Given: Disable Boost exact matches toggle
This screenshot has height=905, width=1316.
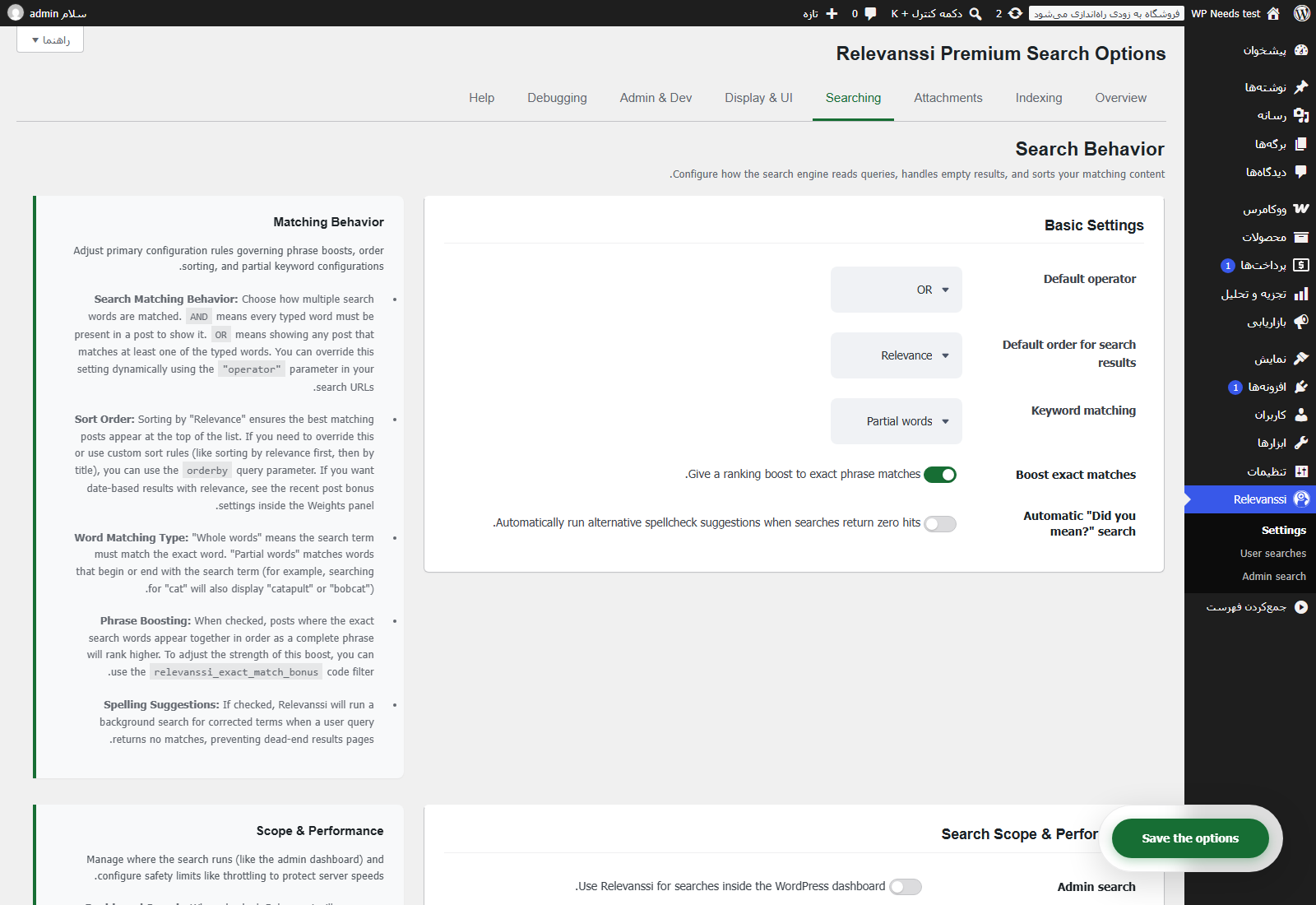Looking at the screenshot, I should point(940,475).
